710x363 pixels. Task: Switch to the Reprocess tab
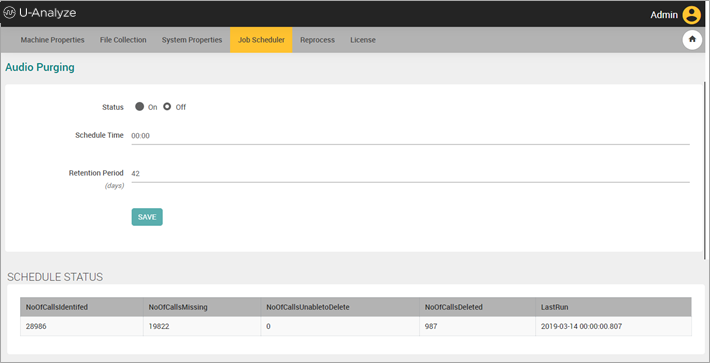[x=317, y=40]
